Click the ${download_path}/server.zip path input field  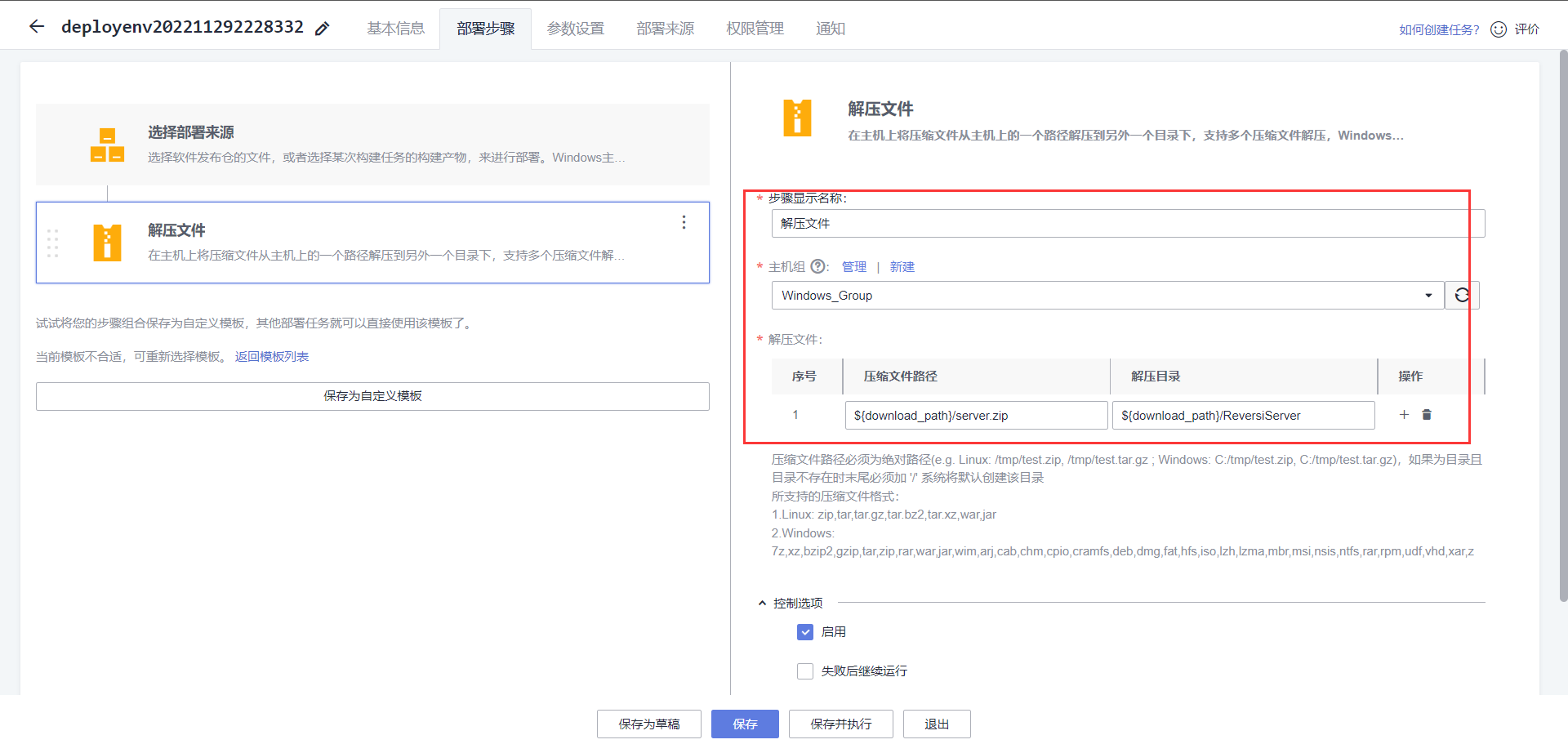point(976,415)
